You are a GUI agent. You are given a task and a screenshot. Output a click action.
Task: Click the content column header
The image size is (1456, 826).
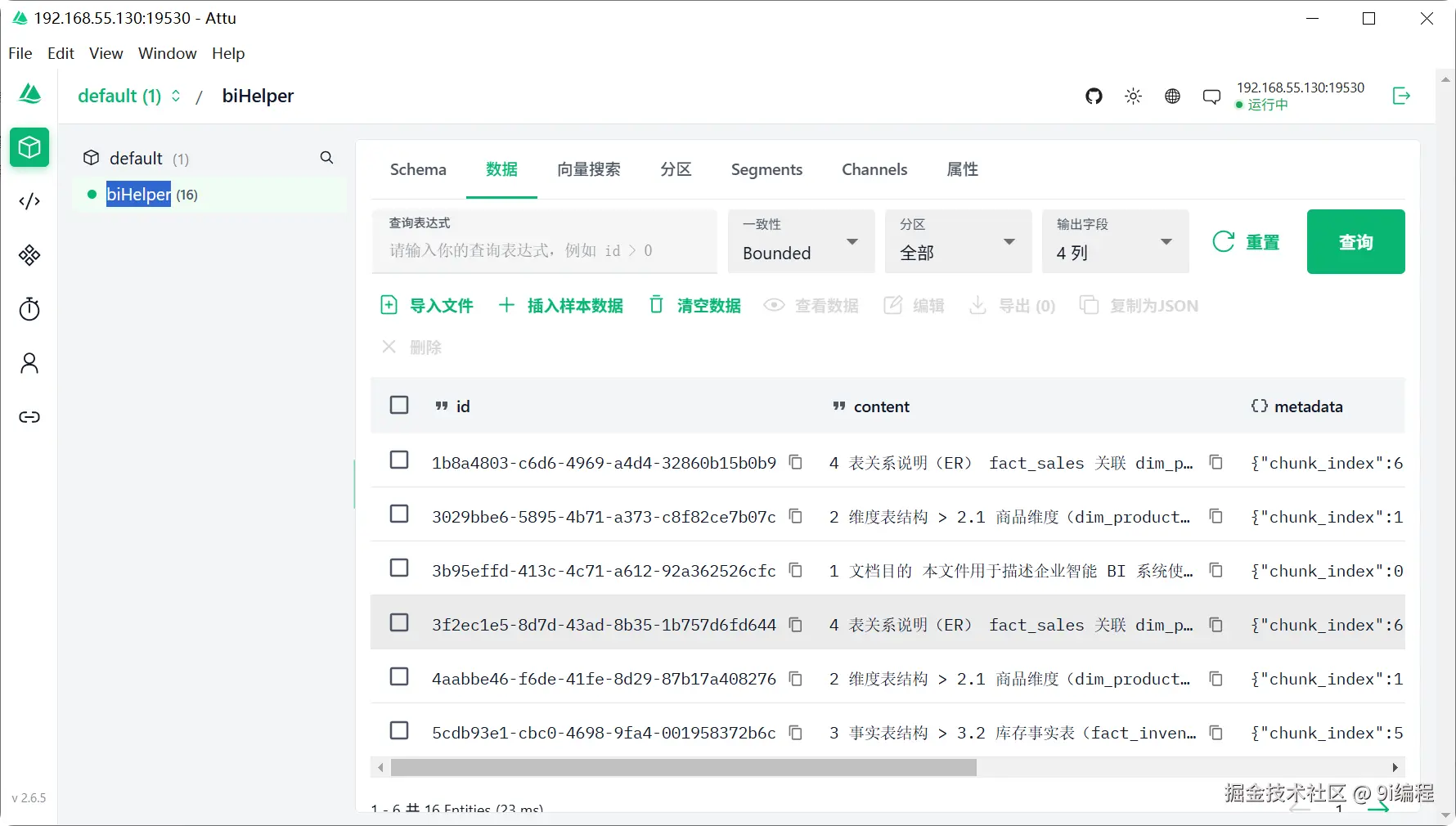(871, 406)
